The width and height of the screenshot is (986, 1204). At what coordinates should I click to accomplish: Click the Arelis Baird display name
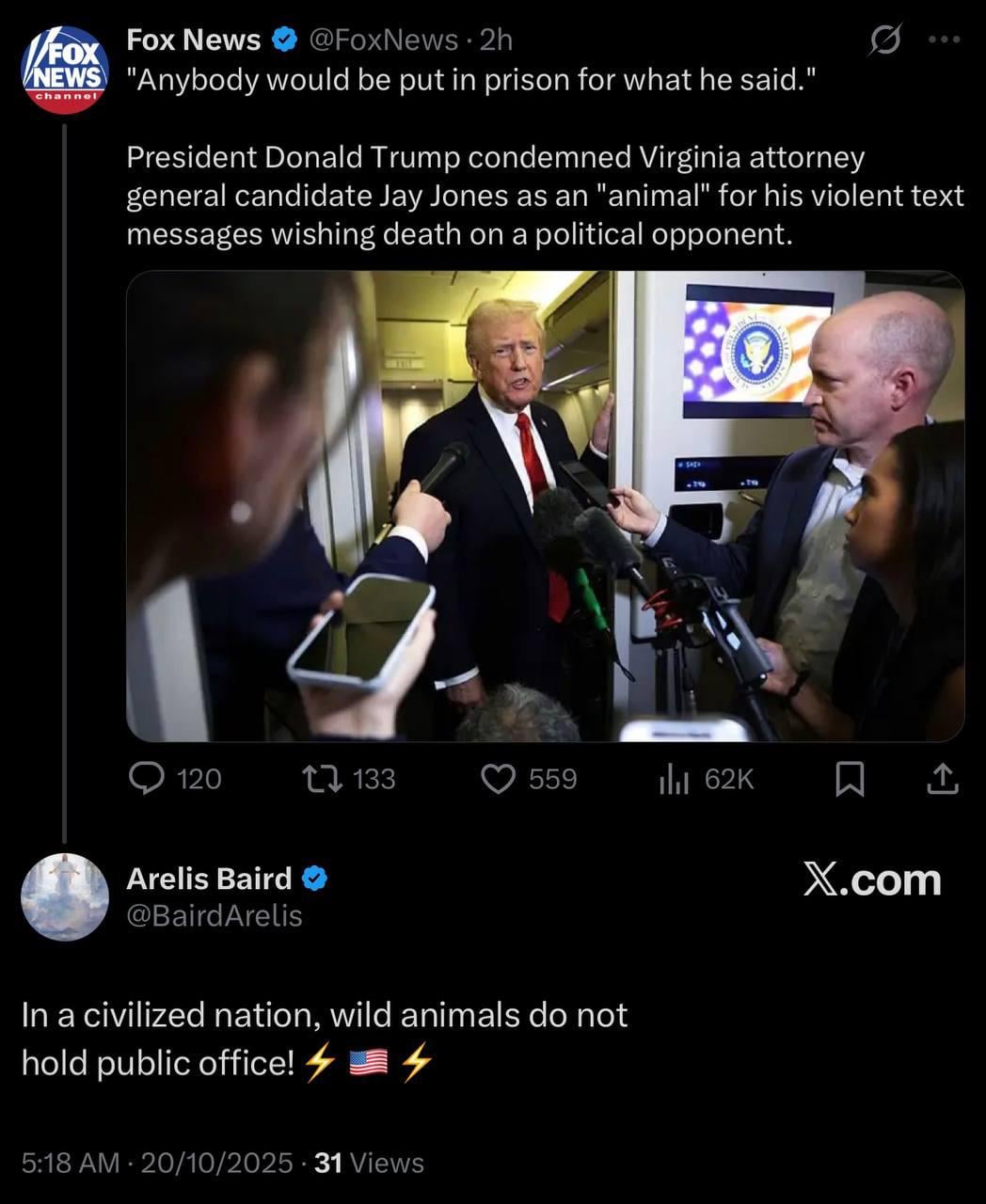[x=209, y=879]
